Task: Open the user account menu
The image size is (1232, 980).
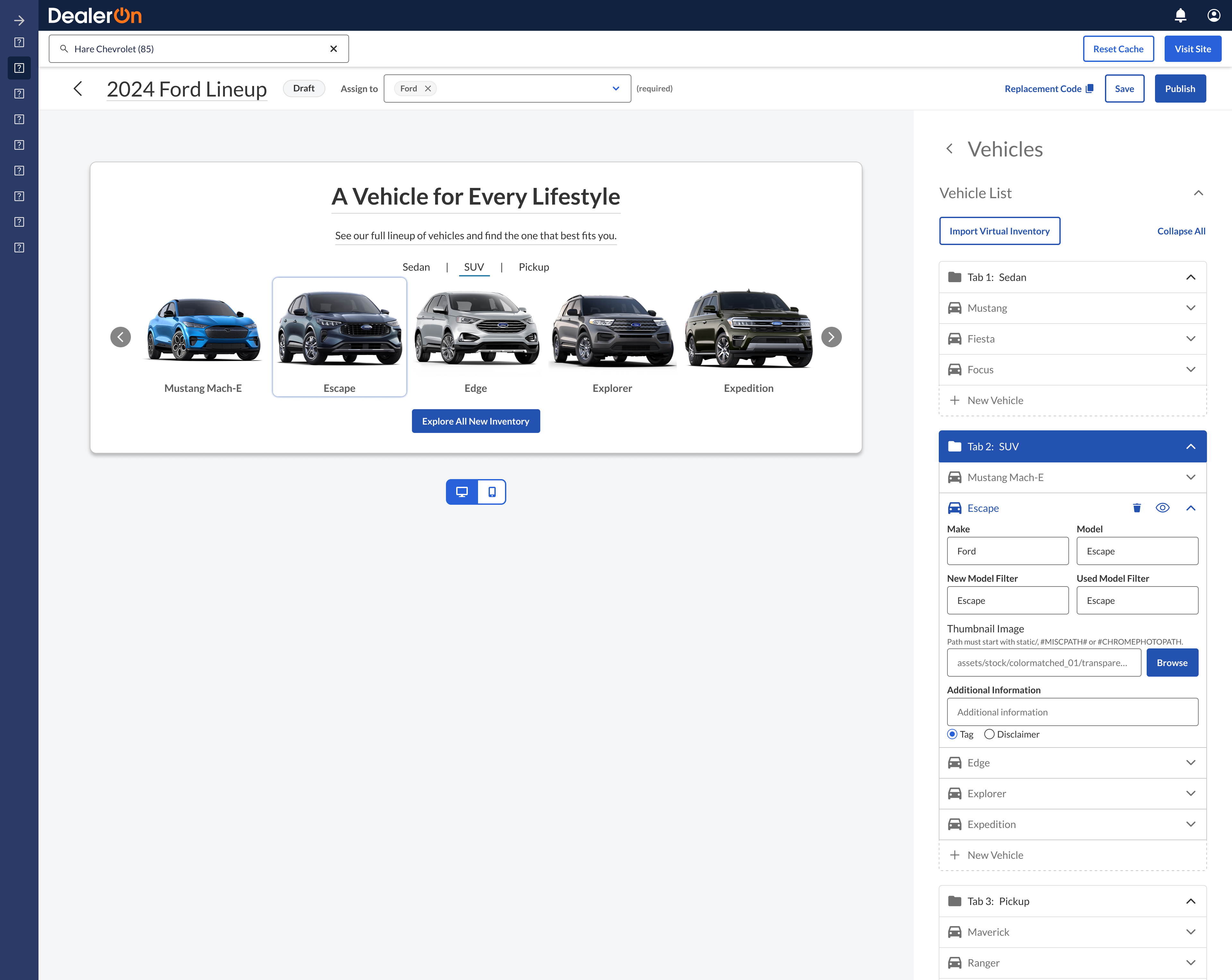Action: 1214,15
